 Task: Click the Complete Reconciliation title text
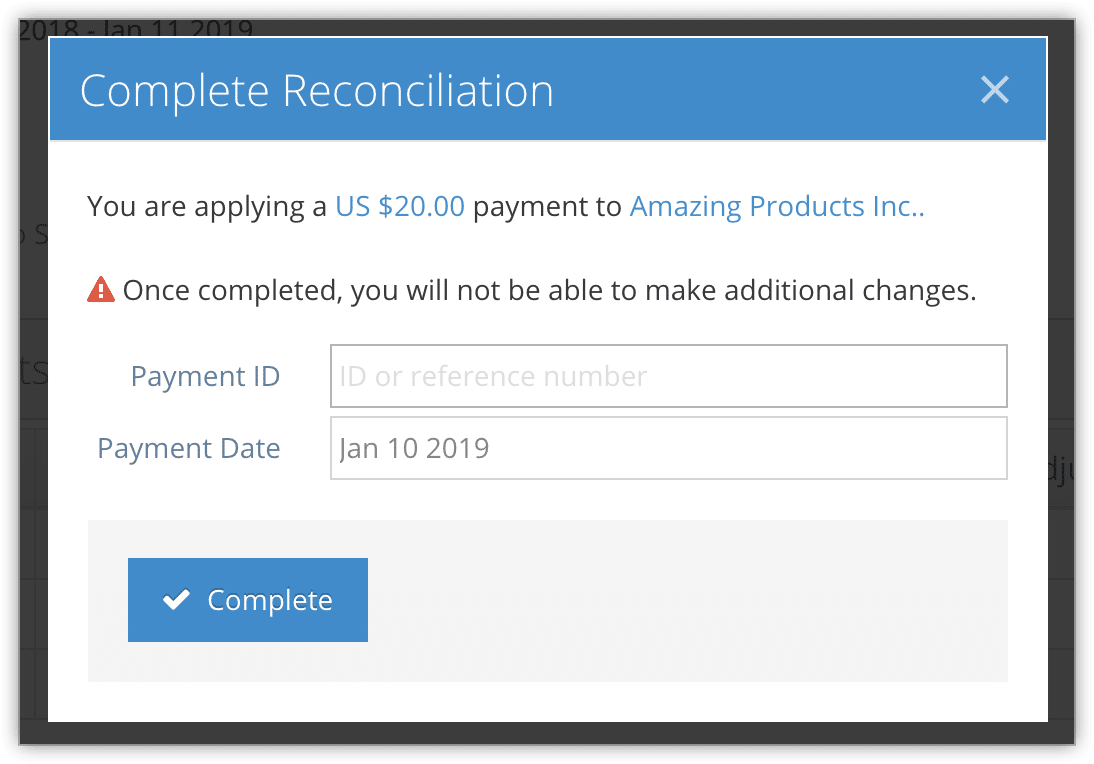click(317, 91)
